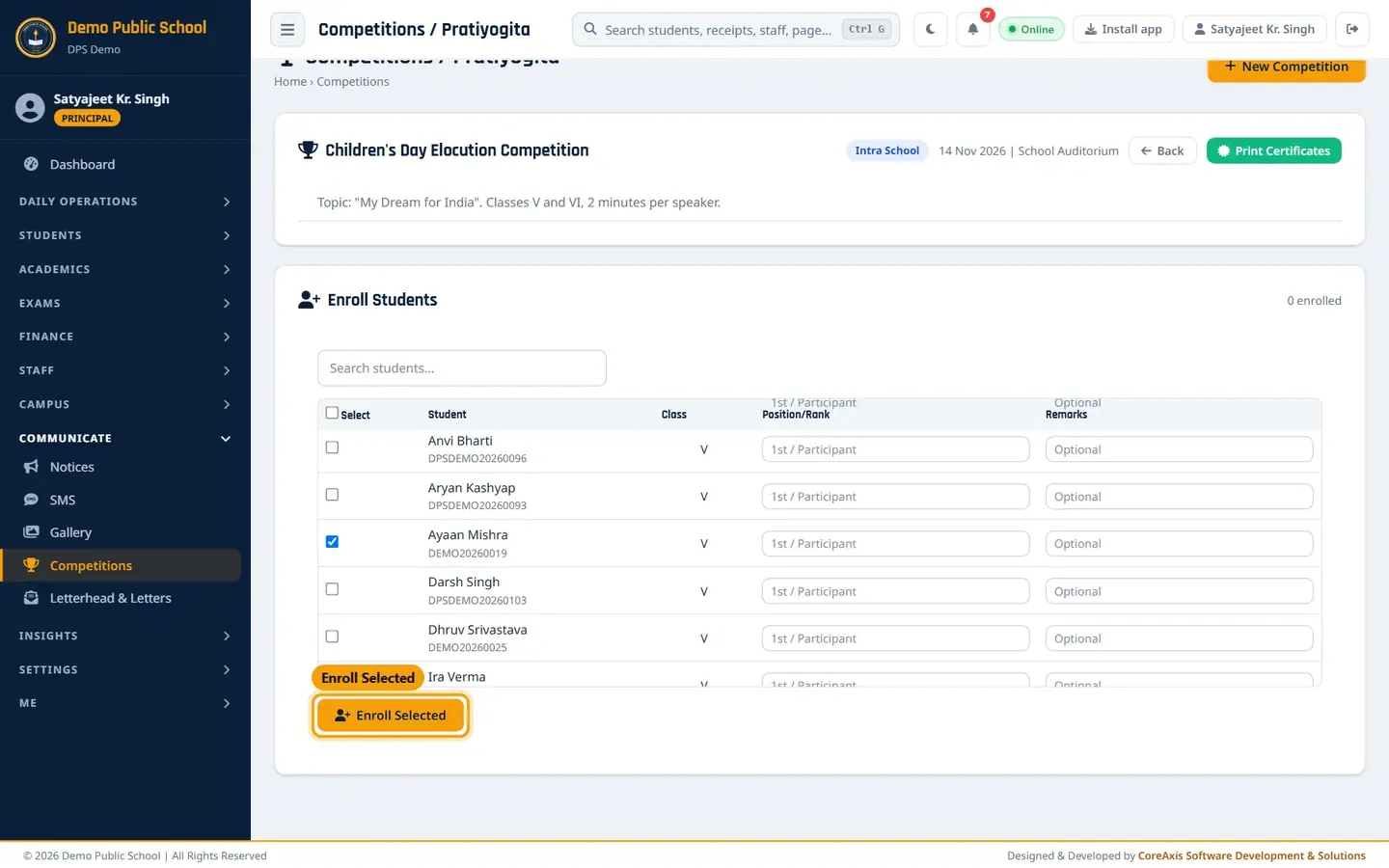The height and width of the screenshot is (868, 1389).
Task: Click Position/Rank field for Anvi Bharti
Action: [896, 449]
